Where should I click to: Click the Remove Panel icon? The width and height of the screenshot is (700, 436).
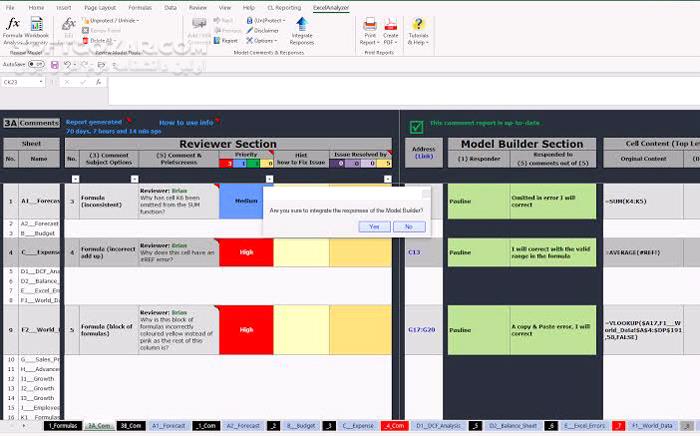tap(86, 30)
